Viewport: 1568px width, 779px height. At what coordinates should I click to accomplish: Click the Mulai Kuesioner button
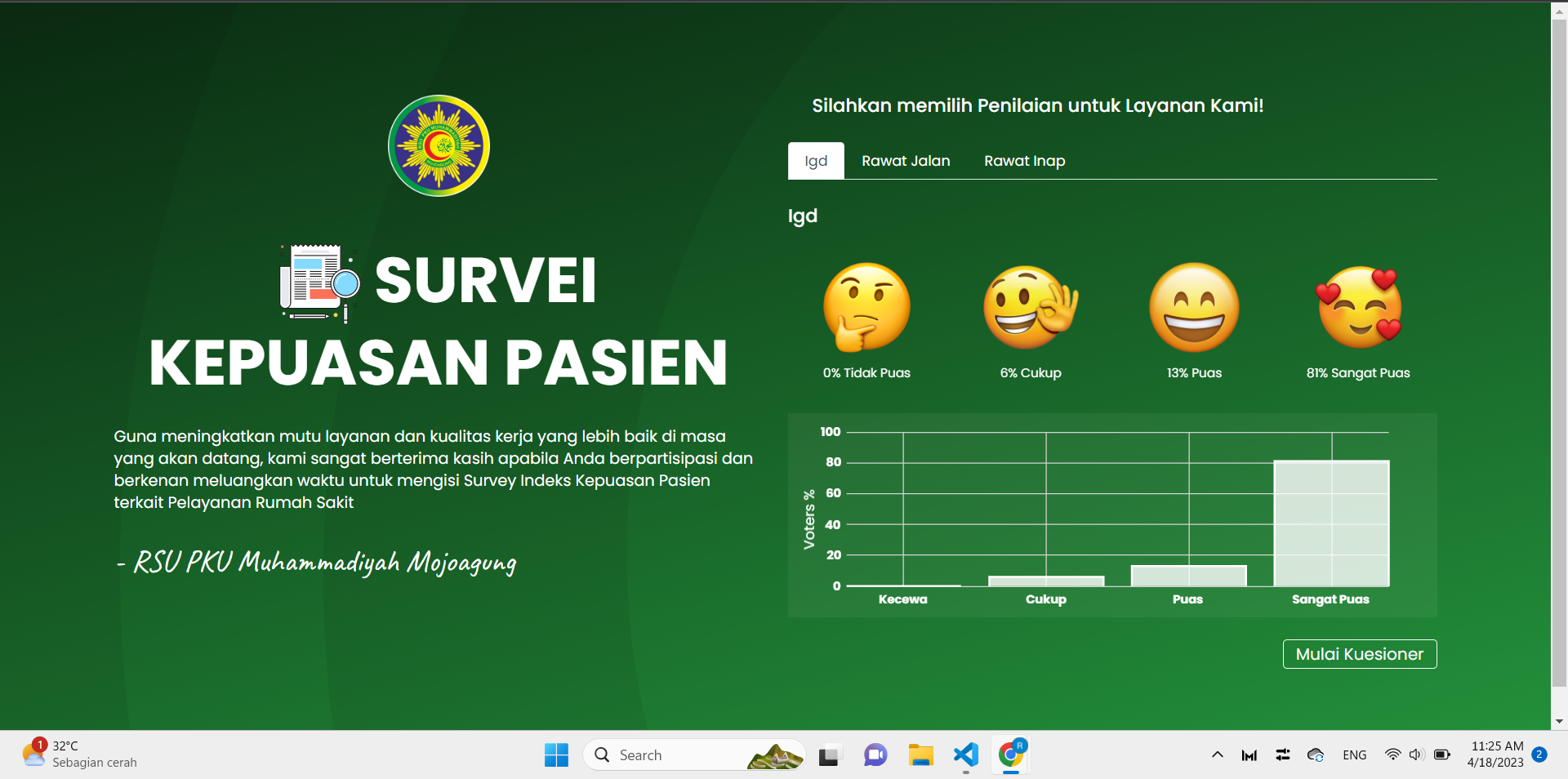[x=1360, y=654]
